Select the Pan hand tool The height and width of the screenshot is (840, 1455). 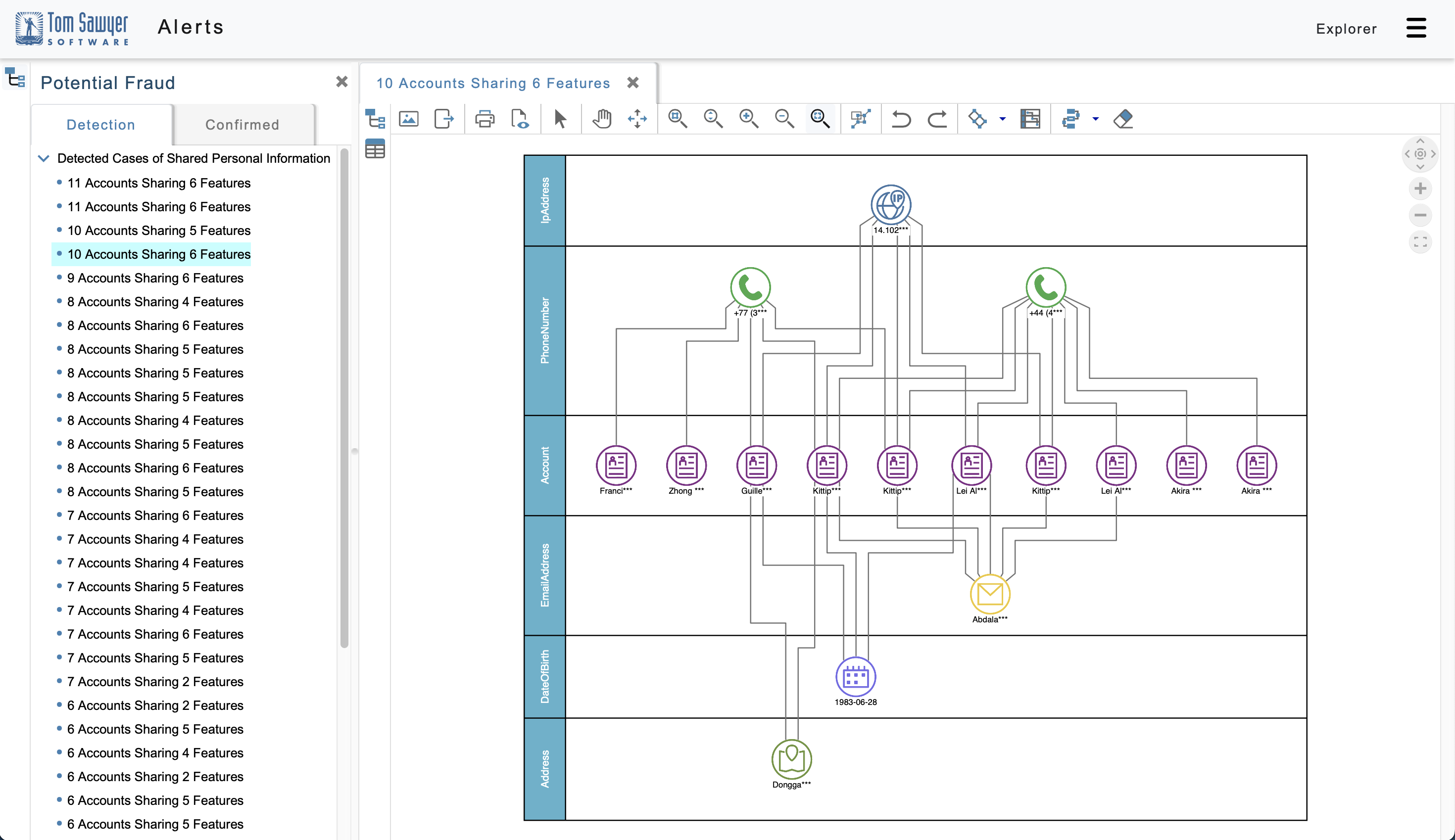click(601, 119)
